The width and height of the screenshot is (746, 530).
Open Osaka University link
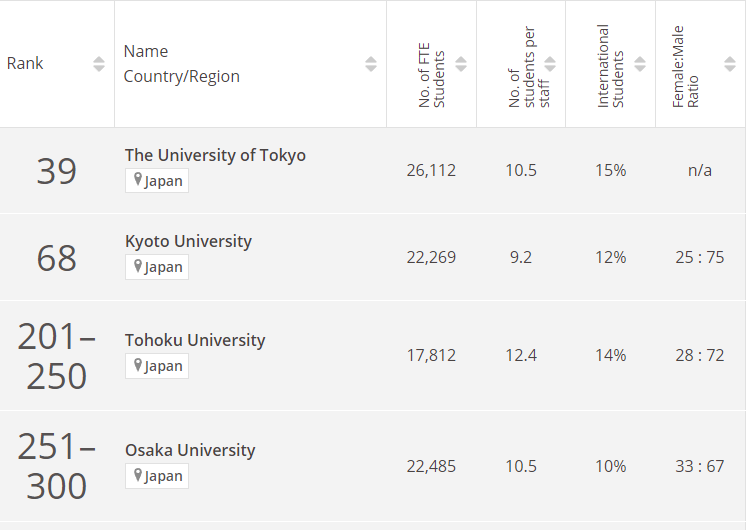point(190,450)
